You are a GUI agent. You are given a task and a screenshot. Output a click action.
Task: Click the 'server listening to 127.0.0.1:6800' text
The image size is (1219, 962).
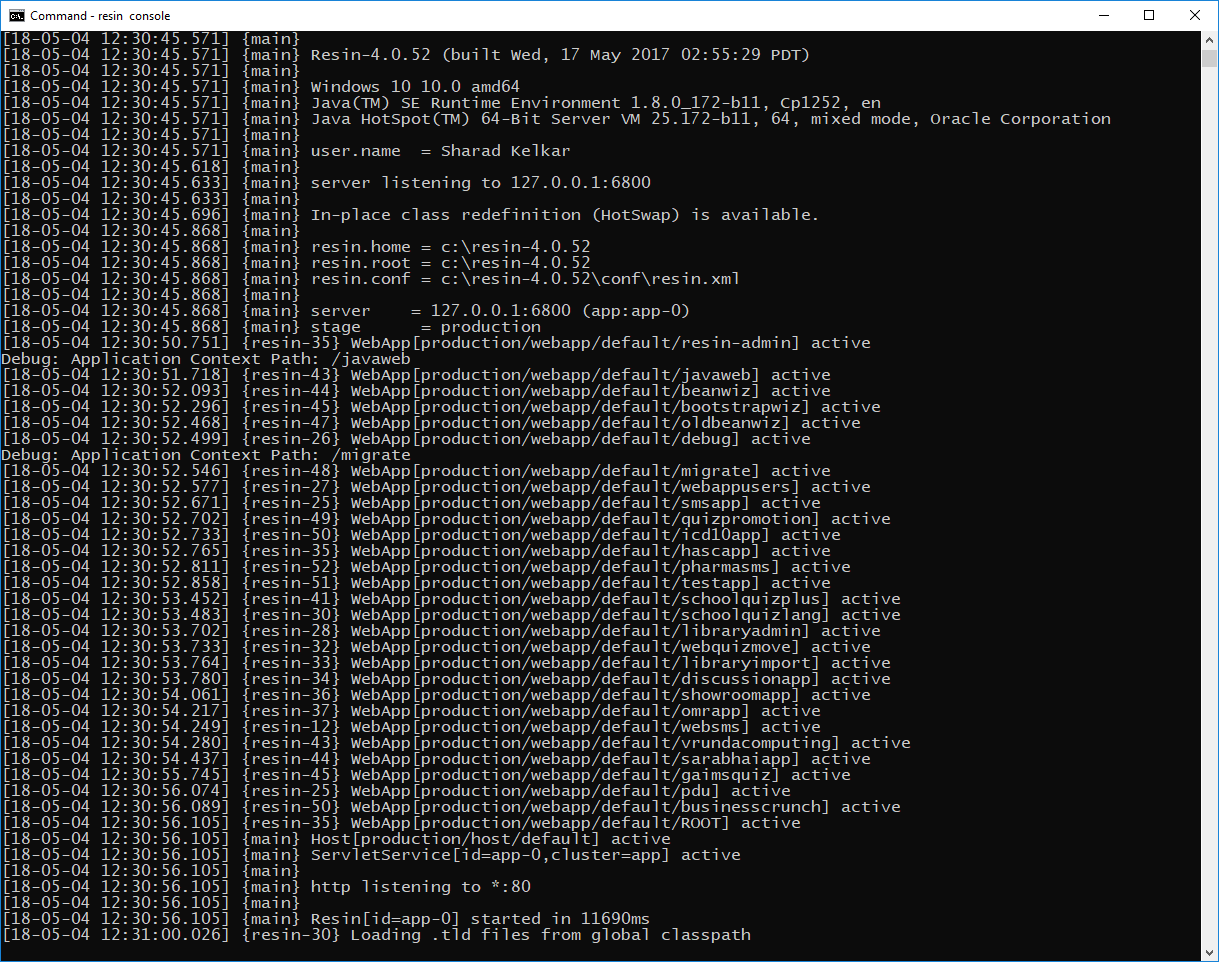tap(481, 183)
